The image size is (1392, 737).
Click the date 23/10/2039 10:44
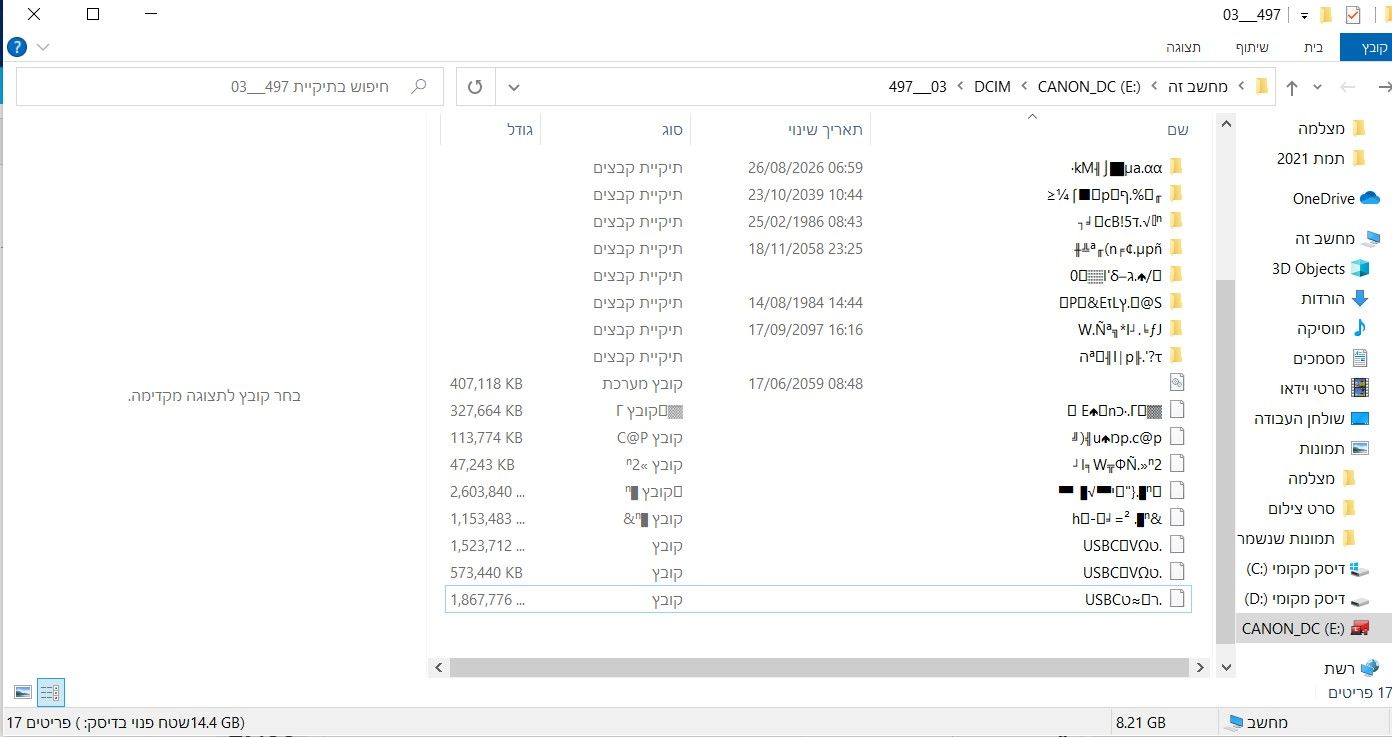click(x=805, y=194)
